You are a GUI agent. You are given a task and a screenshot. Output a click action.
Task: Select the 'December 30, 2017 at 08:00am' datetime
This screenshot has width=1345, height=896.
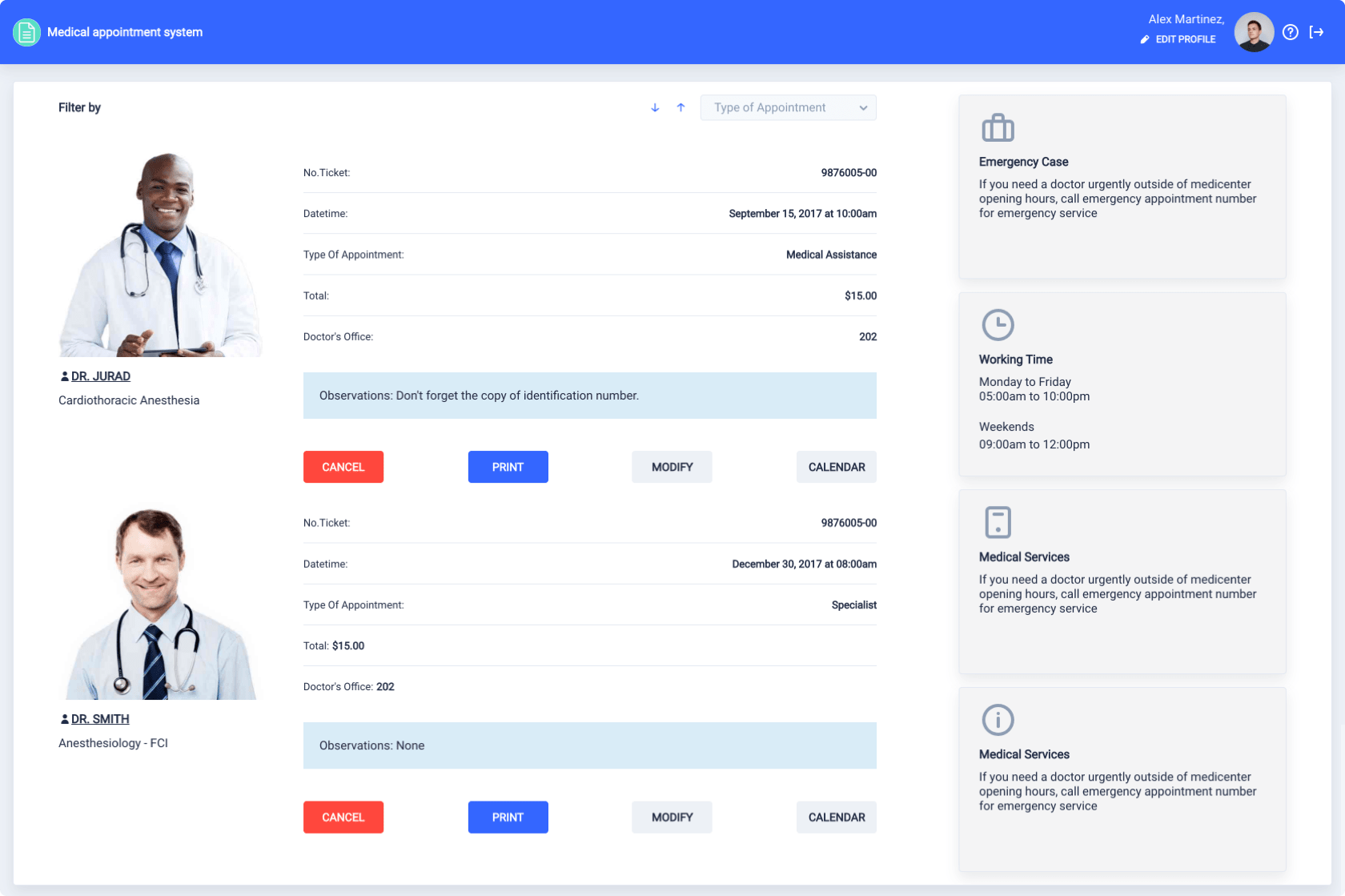(804, 565)
